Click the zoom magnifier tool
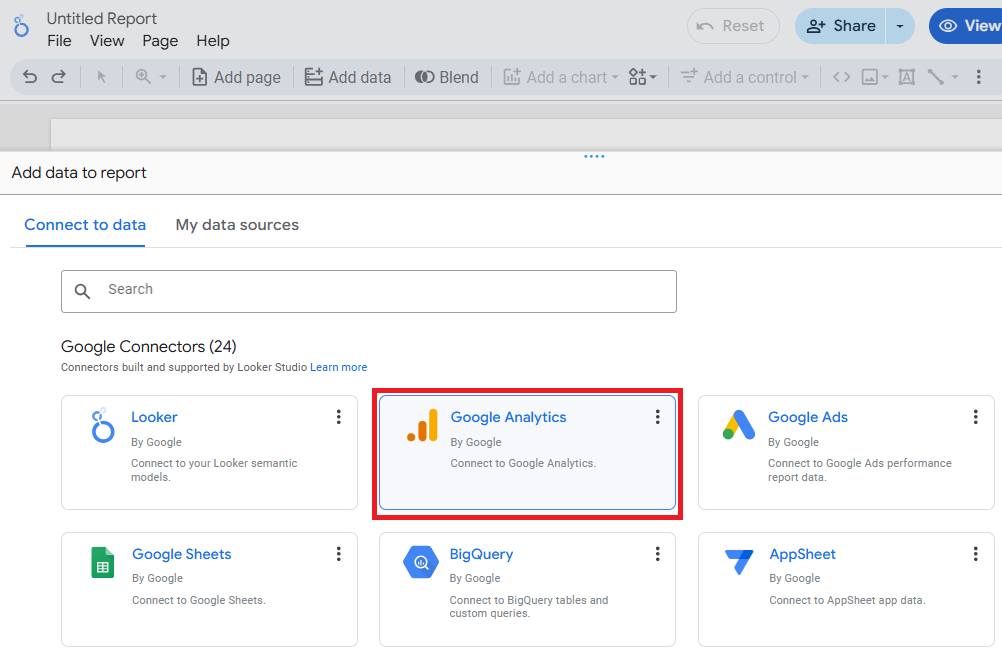Viewport: 1002px width, 654px height. (143, 77)
